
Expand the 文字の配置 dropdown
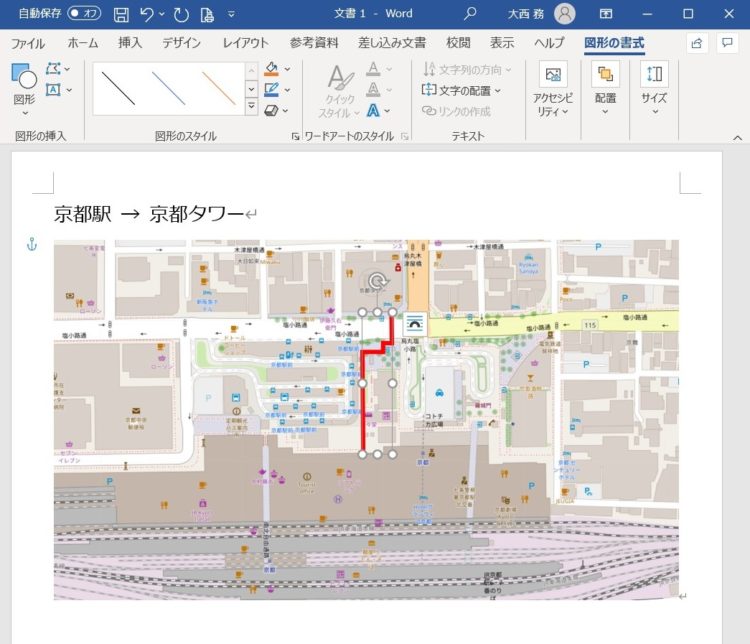coord(462,90)
